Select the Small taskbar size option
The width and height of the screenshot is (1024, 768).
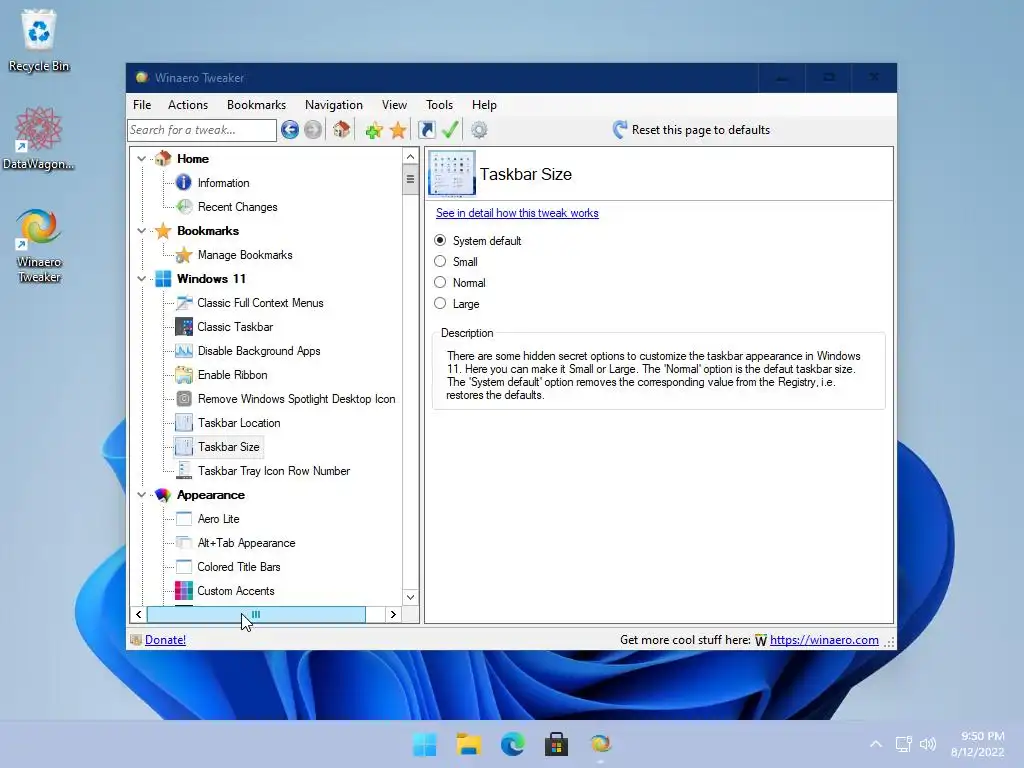[x=440, y=261]
